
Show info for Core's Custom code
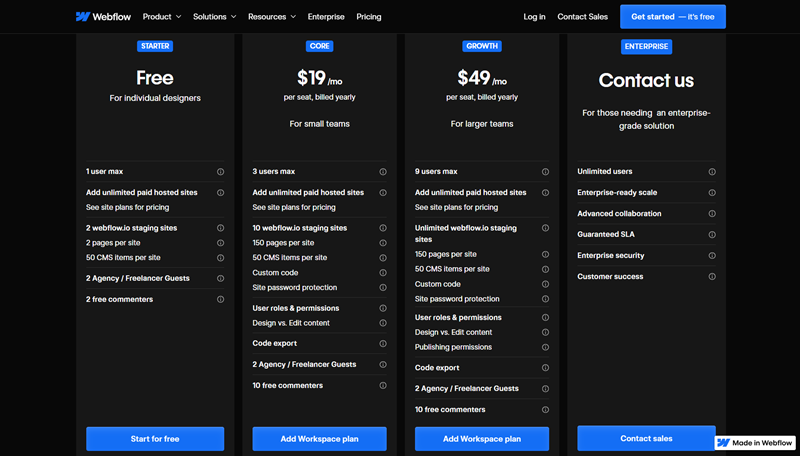point(383,273)
